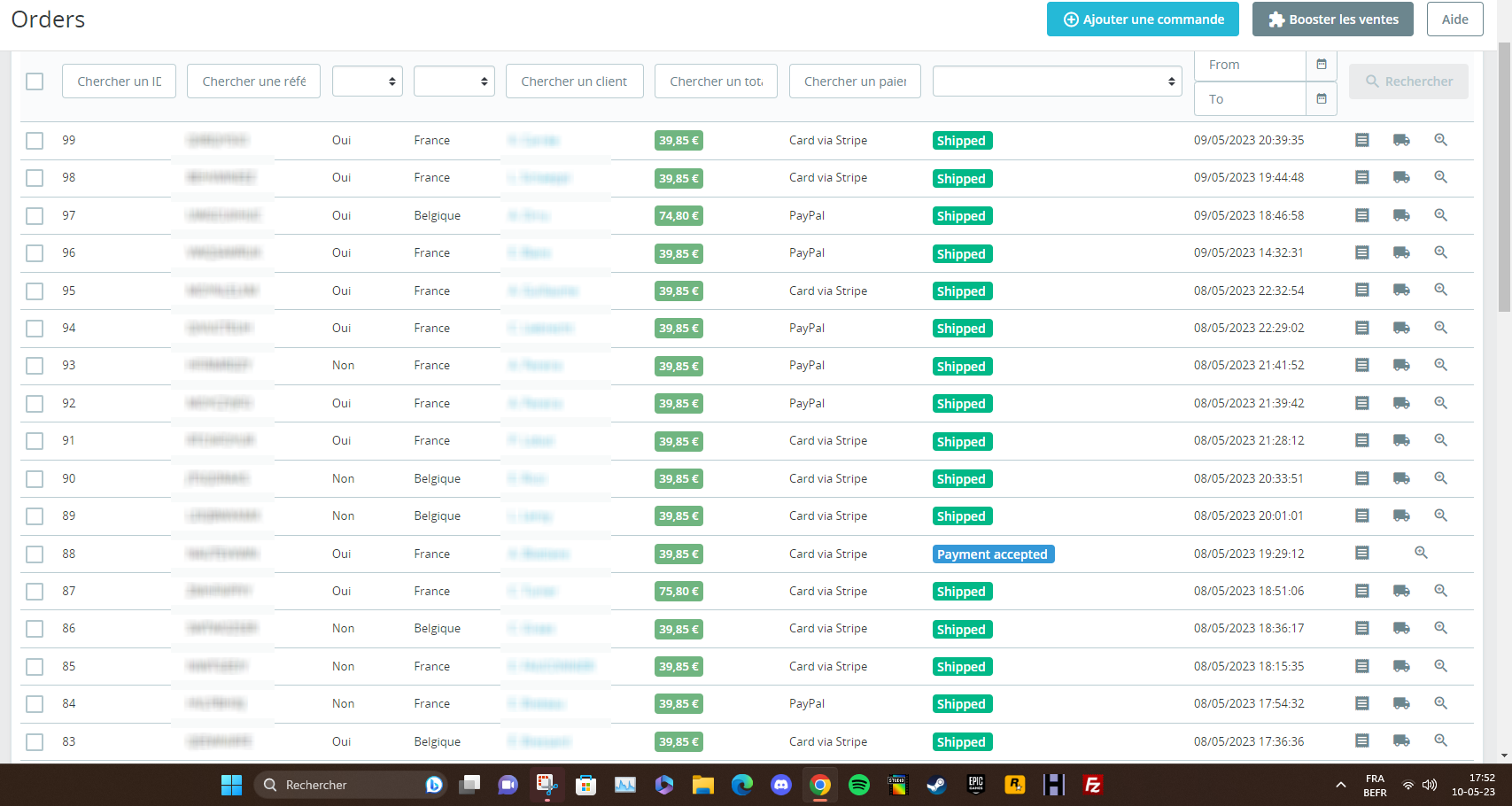Open the From date calendar icon
This screenshot has height=806, width=1512.
pyautogui.click(x=1322, y=65)
